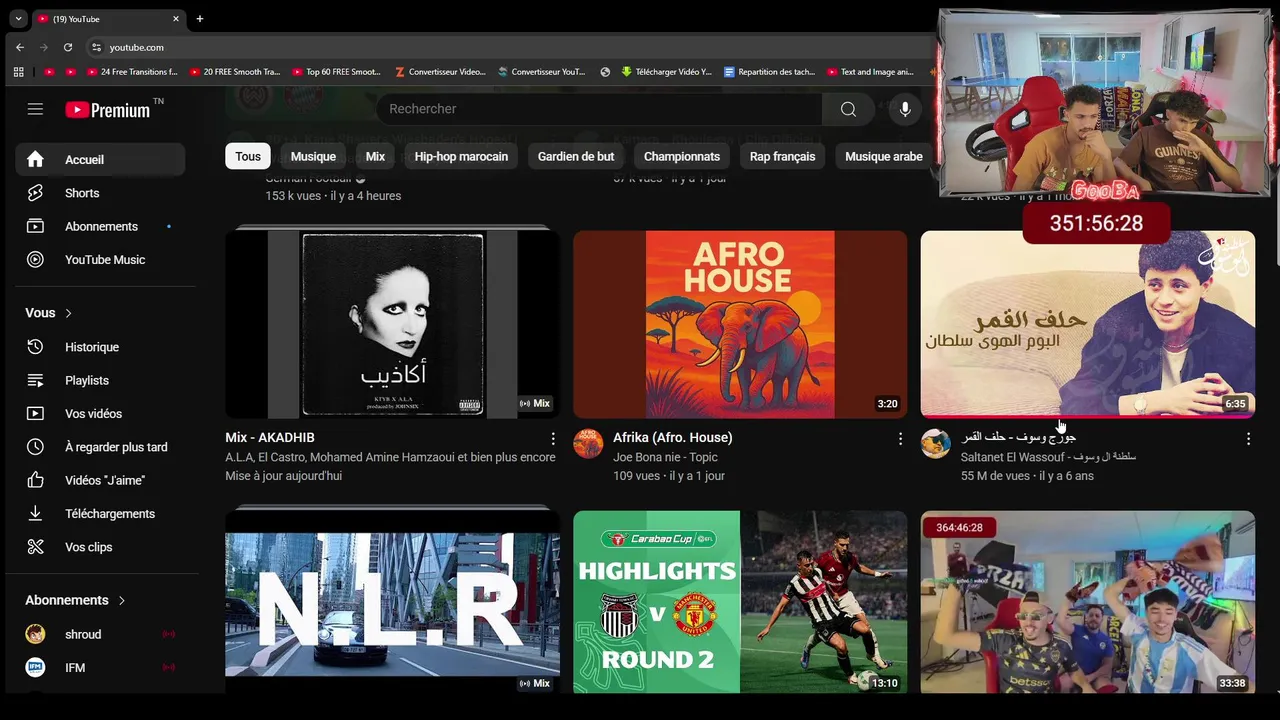Screen dimensions: 1280x720
Task: Select the Musique arabe filter chip
Action: [884, 156]
